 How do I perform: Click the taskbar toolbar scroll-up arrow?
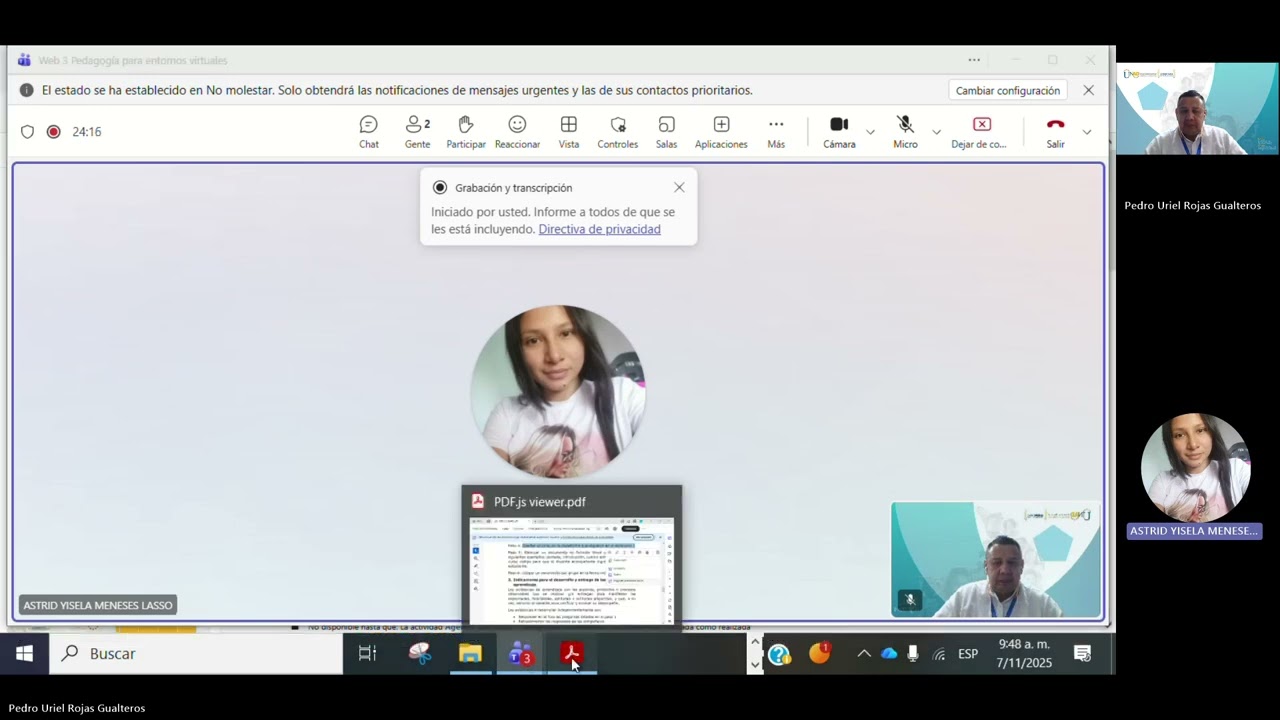pyautogui.click(x=755, y=643)
